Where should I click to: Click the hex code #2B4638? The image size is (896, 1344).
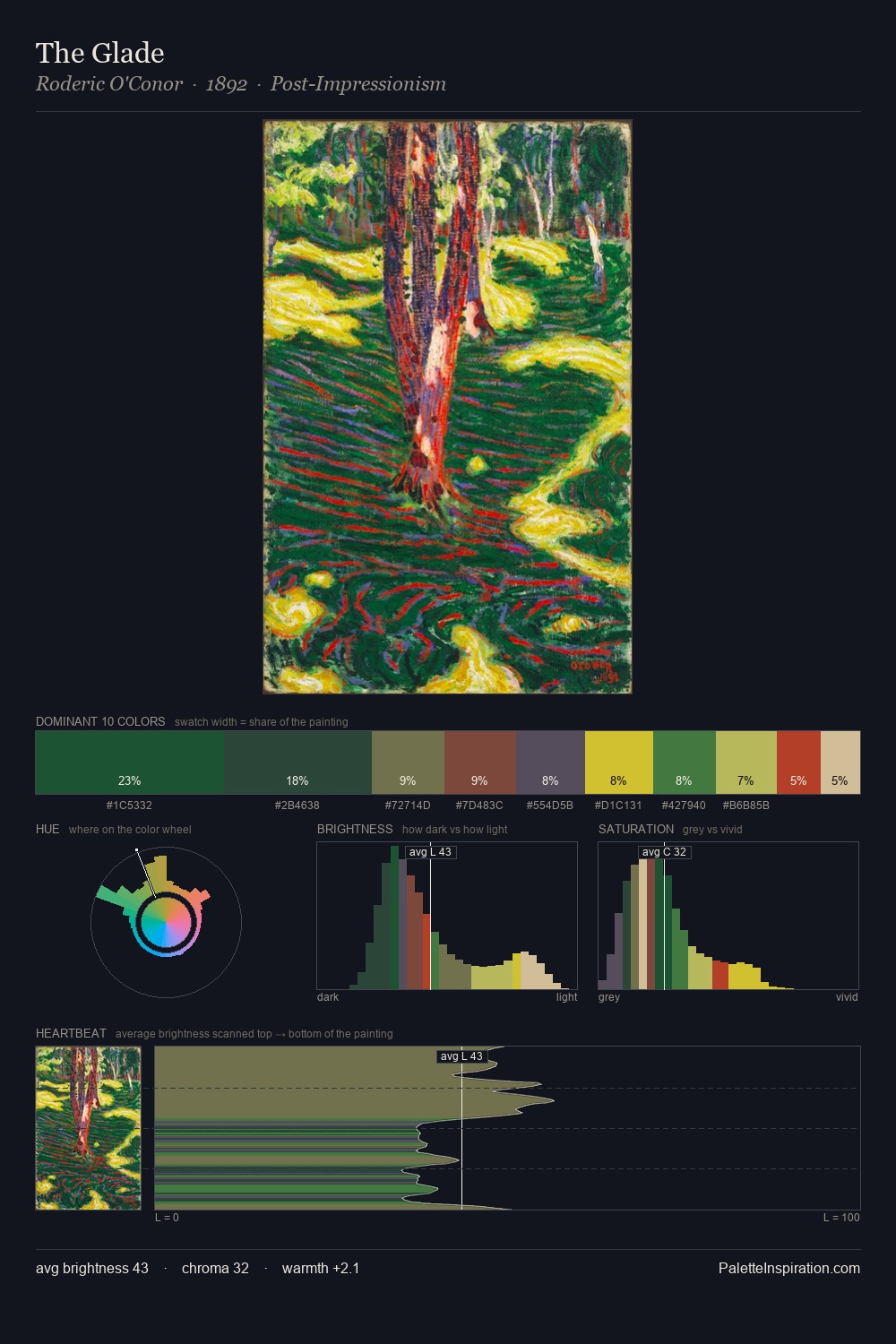(297, 806)
